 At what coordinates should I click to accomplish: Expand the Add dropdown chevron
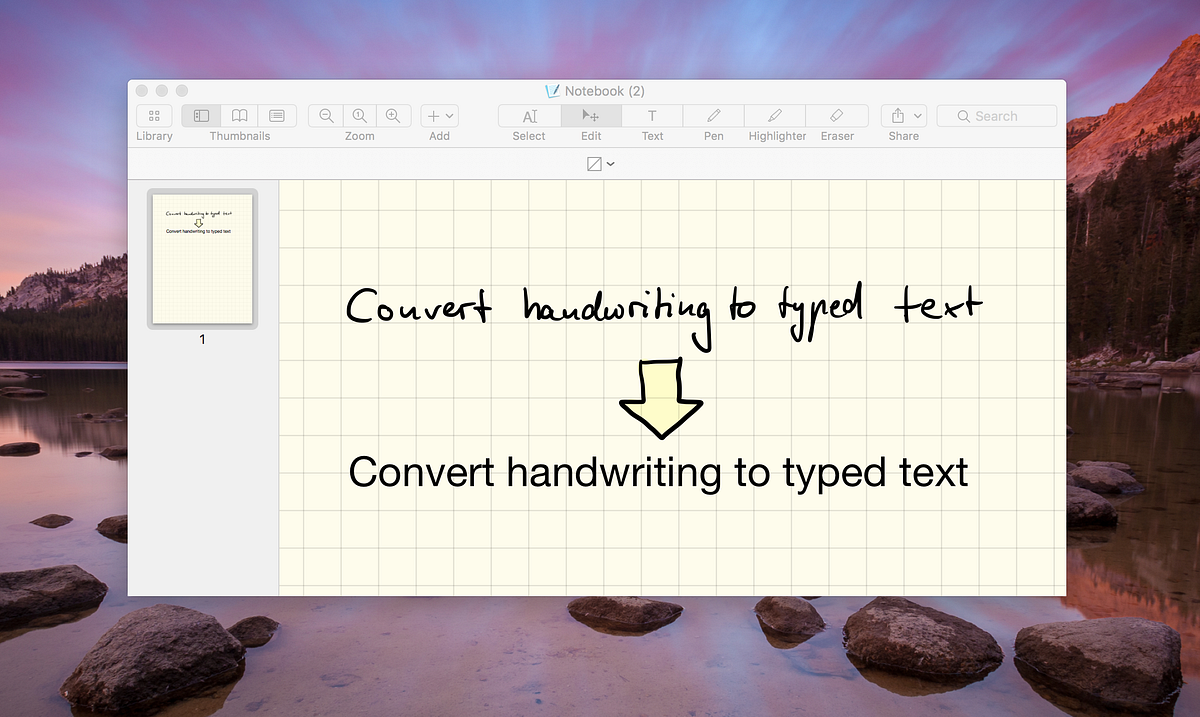click(x=449, y=115)
